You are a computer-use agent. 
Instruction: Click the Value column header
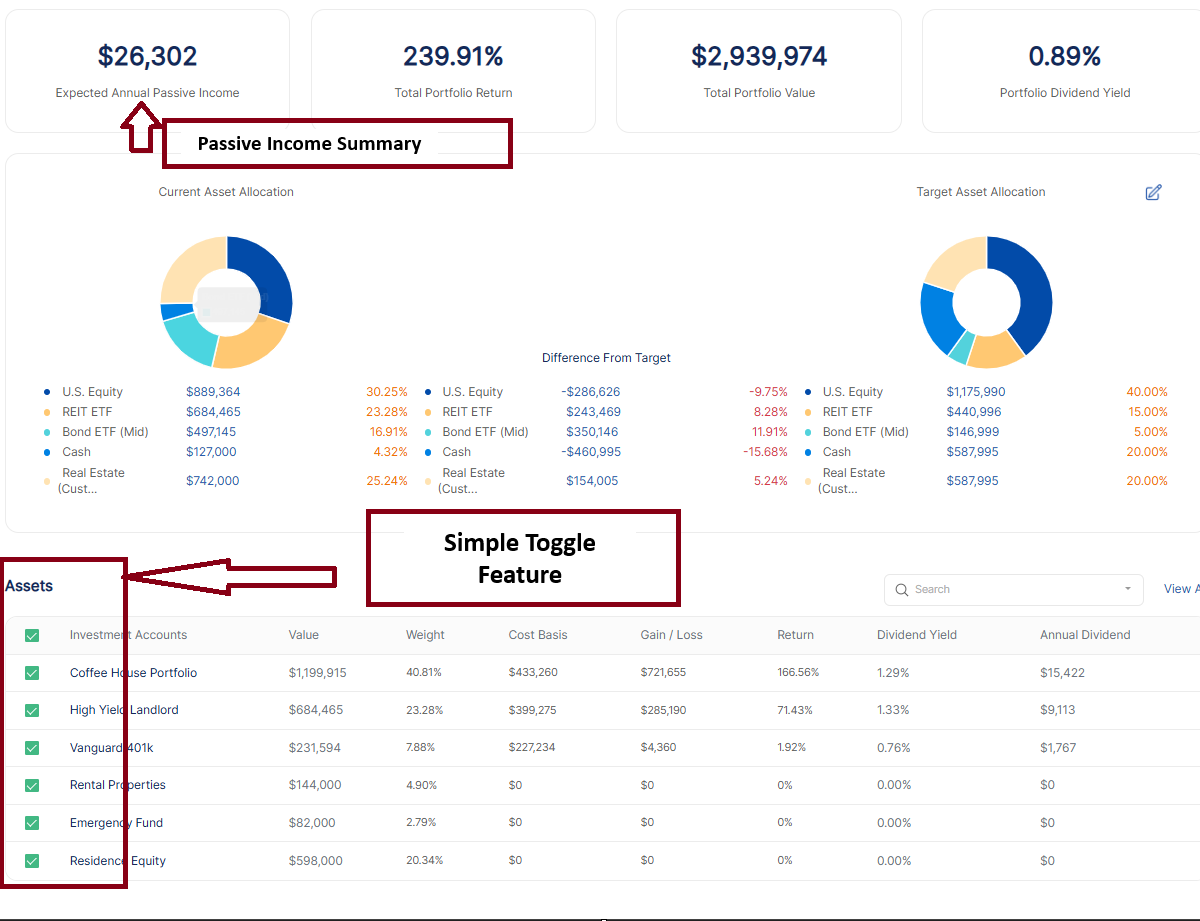point(304,635)
